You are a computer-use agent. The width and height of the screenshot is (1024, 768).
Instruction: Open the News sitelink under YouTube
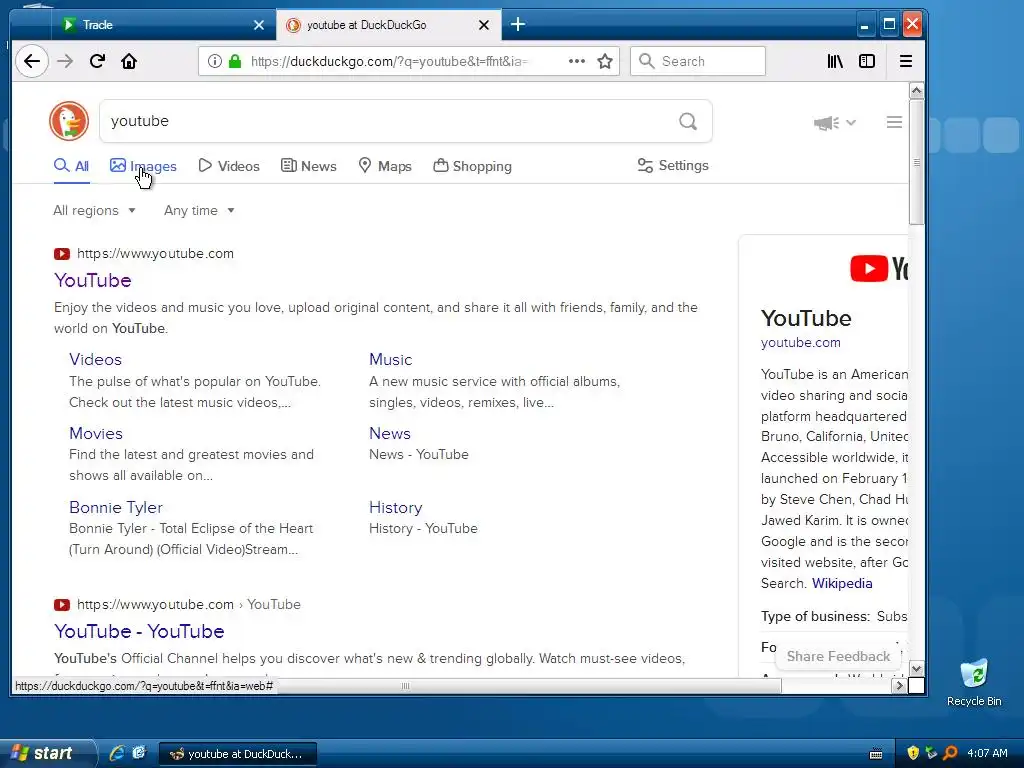pyautogui.click(x=390, y=433)
